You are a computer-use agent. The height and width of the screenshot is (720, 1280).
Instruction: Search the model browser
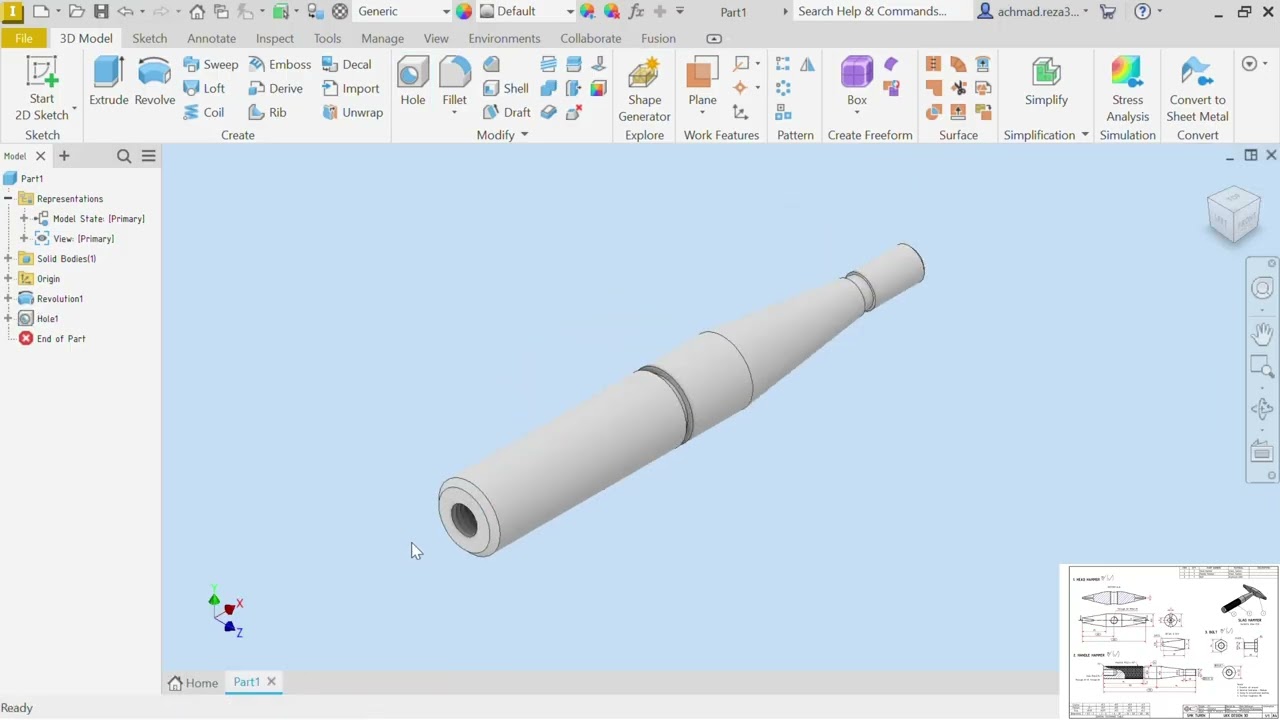124,156
